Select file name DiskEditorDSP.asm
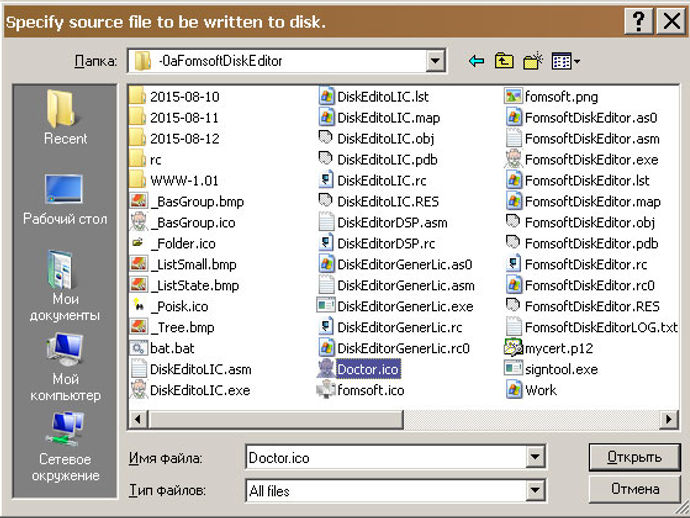 tap(392, 223)
